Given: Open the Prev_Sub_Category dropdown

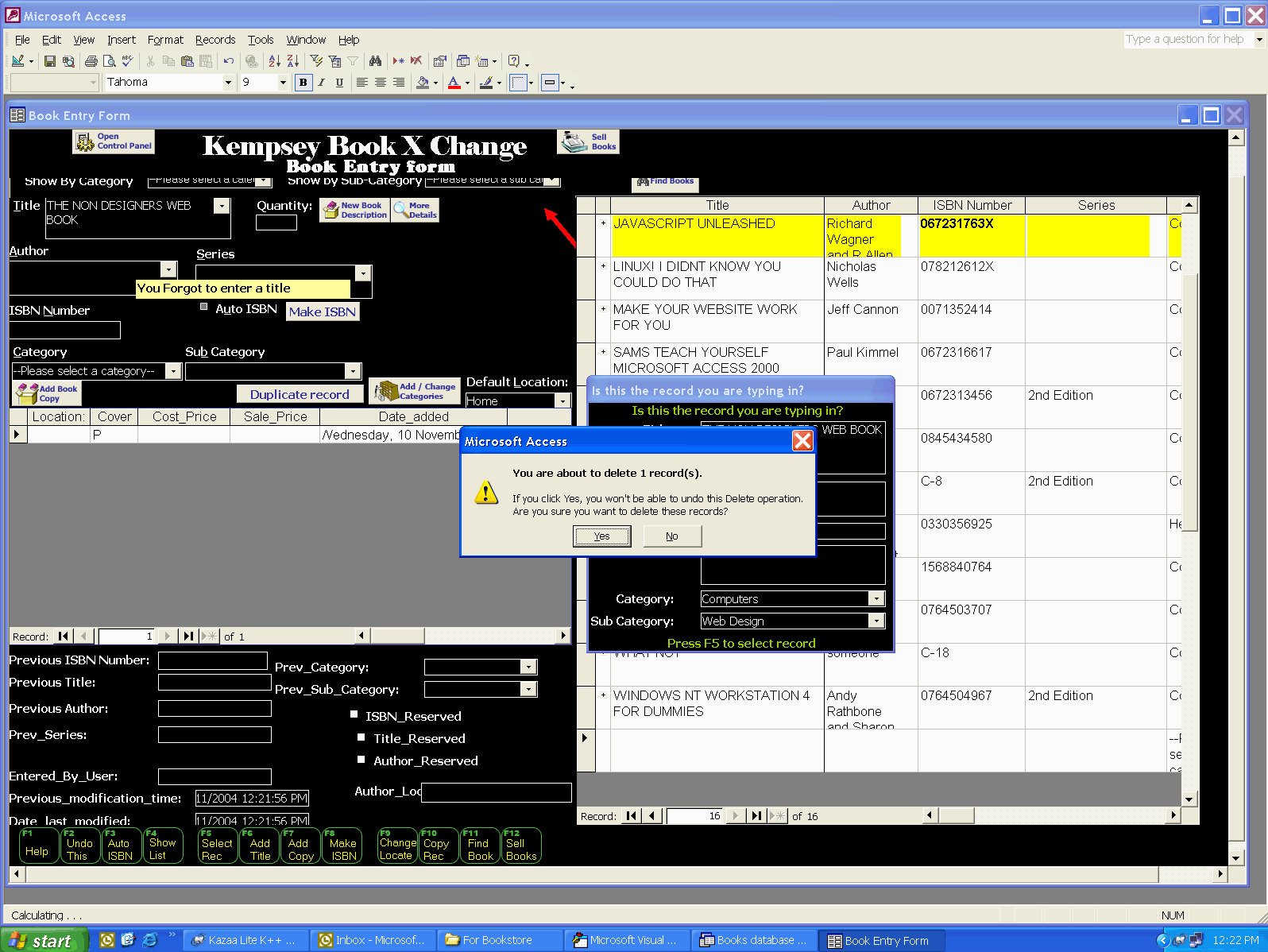Looking at the screenshot, I should pos(528,689).
